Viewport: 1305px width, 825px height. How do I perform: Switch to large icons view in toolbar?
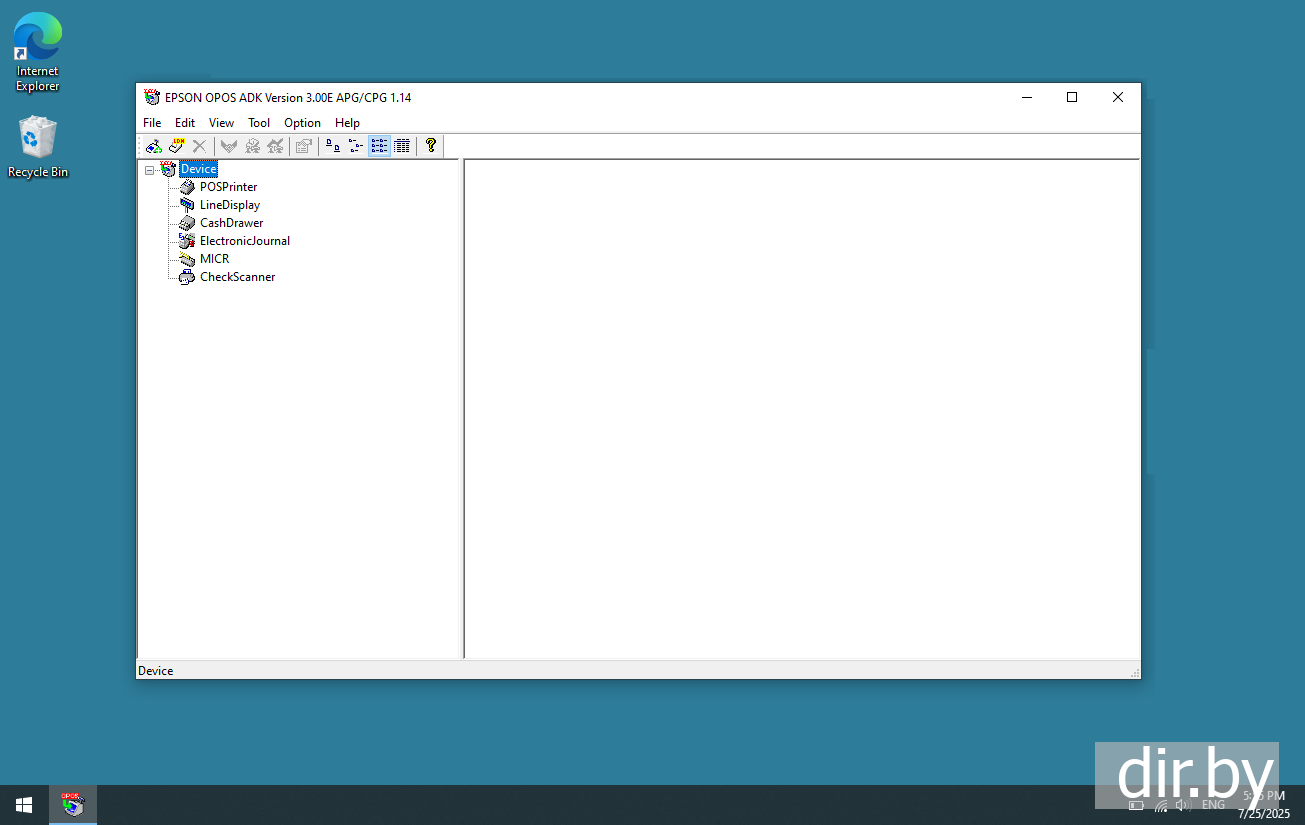pos(333,146)
